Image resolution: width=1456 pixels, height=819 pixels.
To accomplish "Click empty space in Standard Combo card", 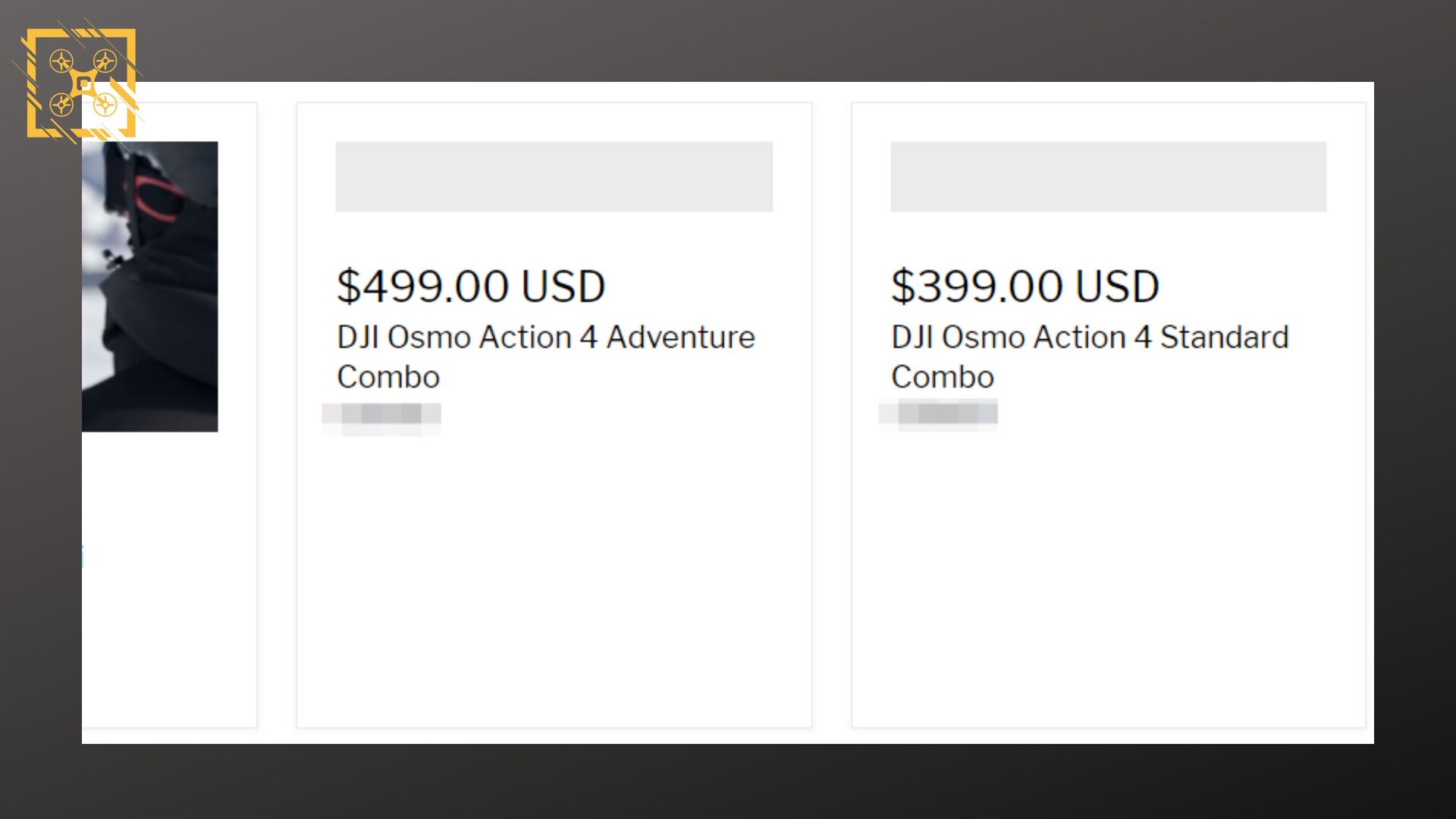I will tap(1109, 584).
